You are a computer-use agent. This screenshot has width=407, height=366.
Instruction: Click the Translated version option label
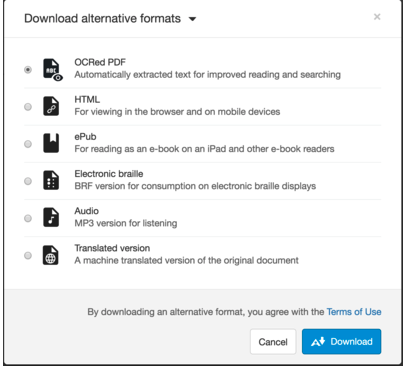click(112, 248)
